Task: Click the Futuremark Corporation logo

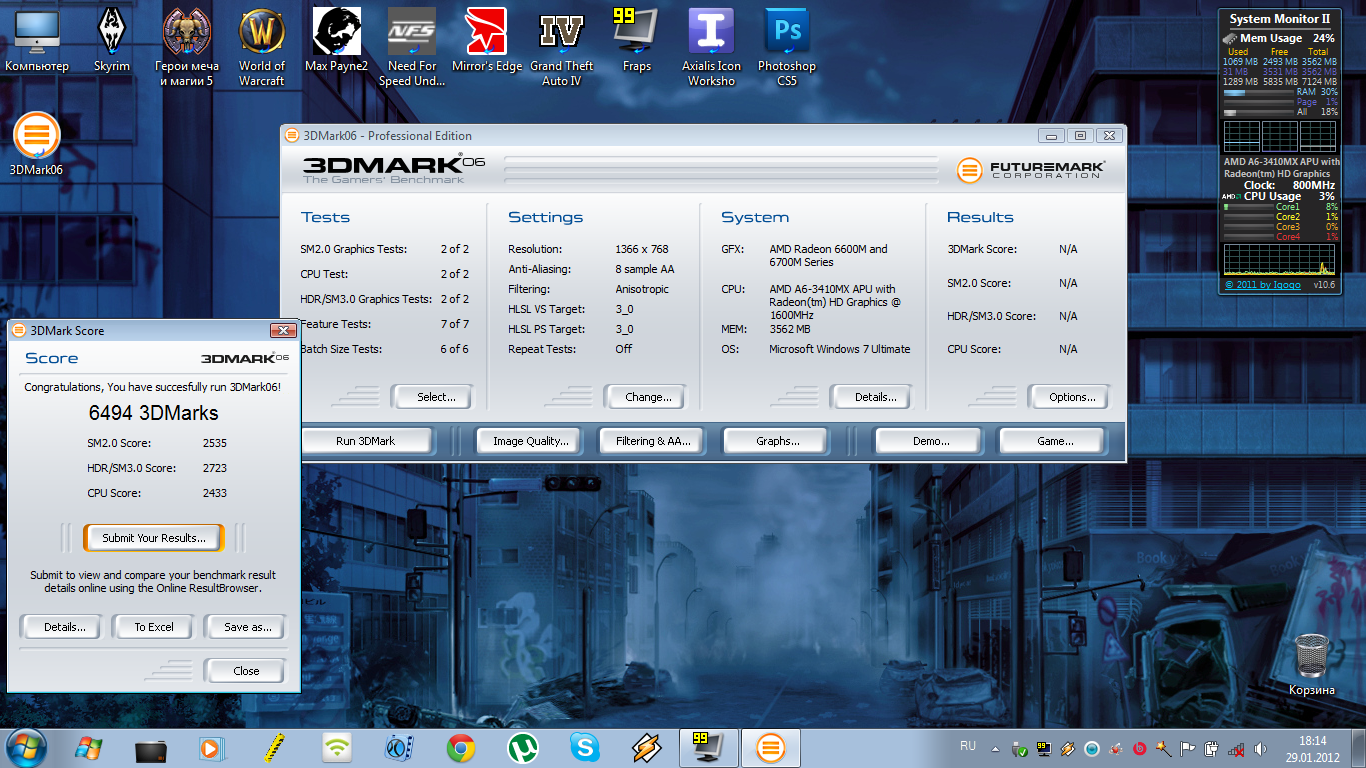Action: (x=1031, y=170)
